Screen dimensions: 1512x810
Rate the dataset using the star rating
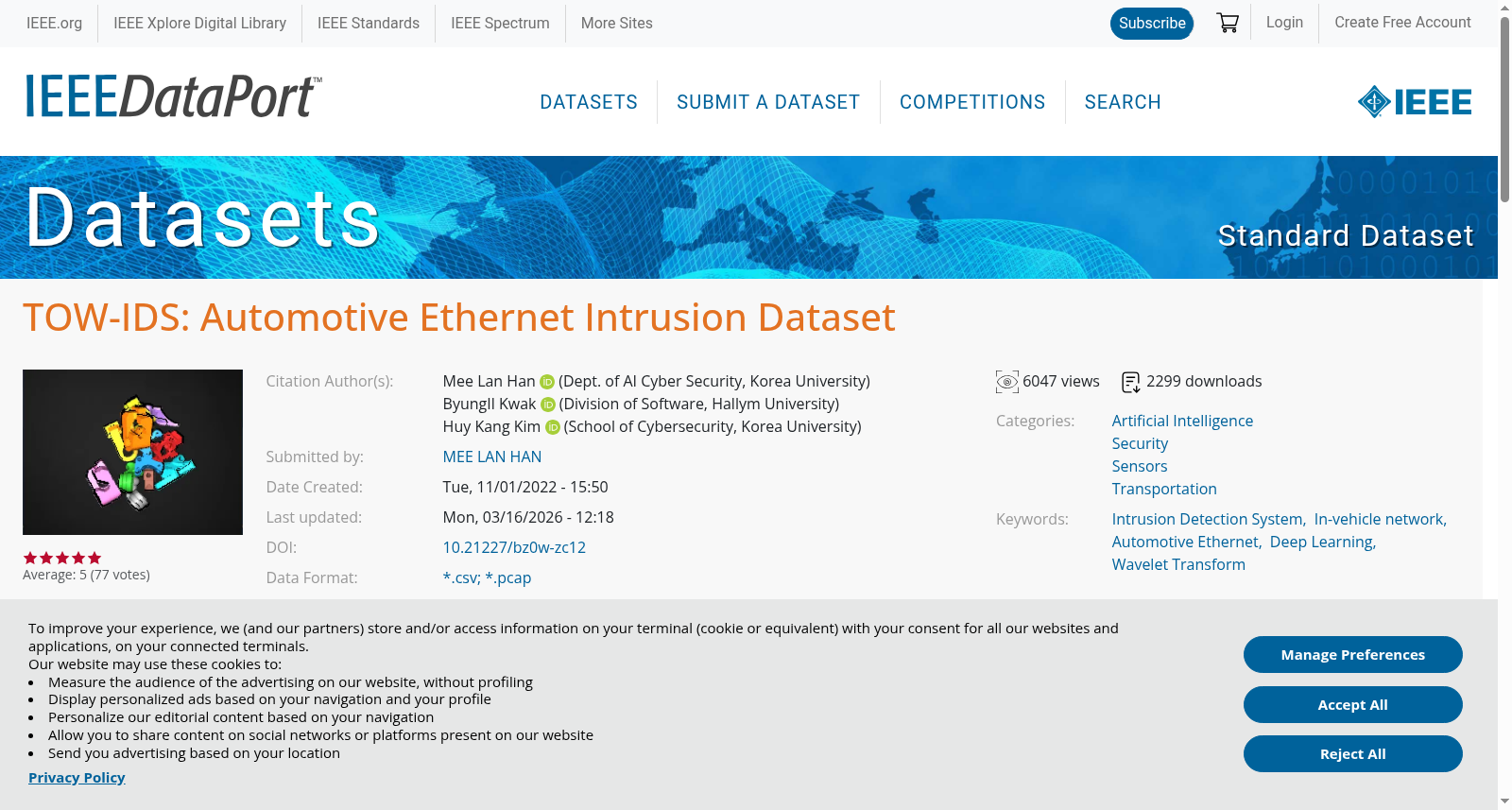[x=62, y=558]
